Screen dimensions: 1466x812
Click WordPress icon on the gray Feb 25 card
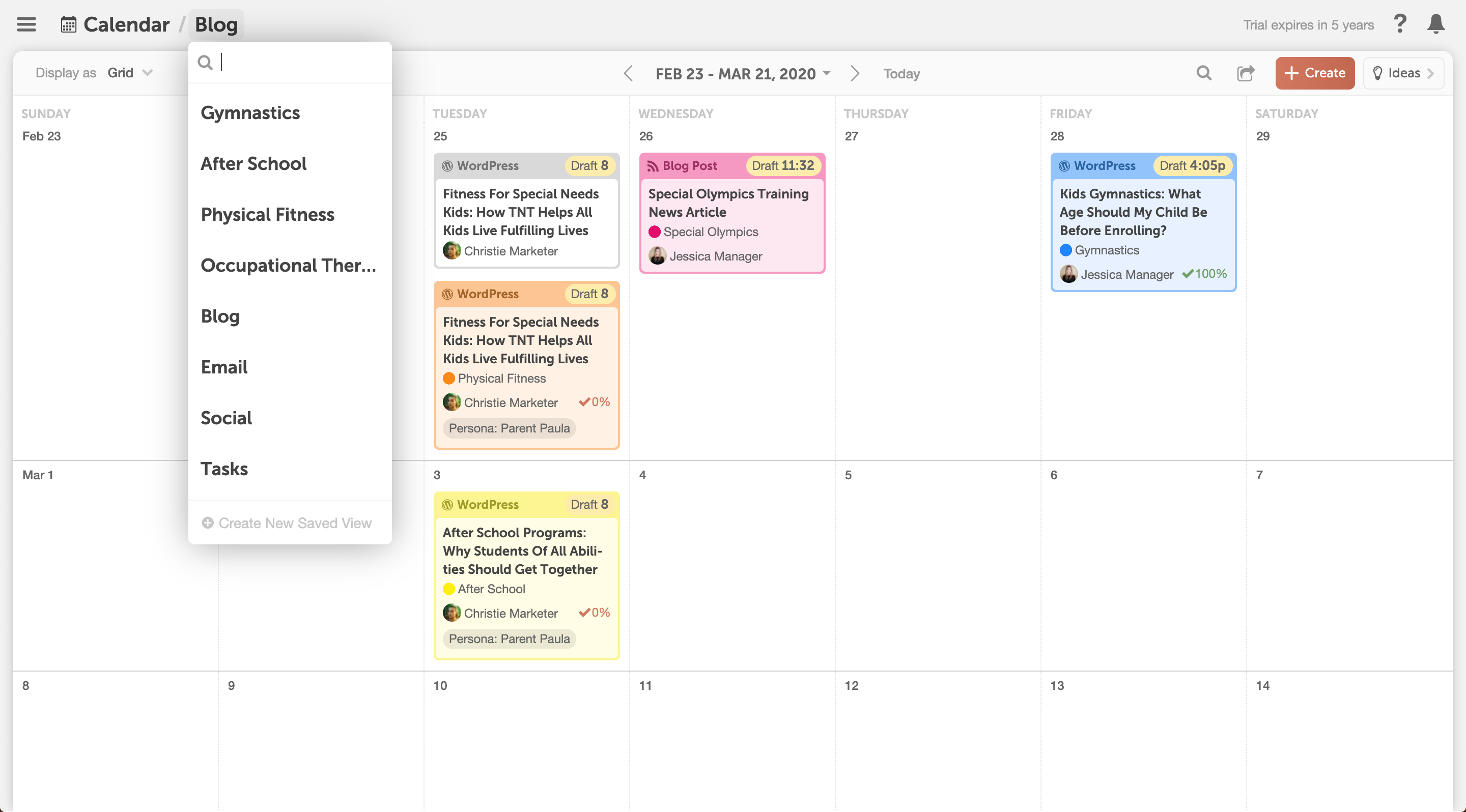(448, 165)
